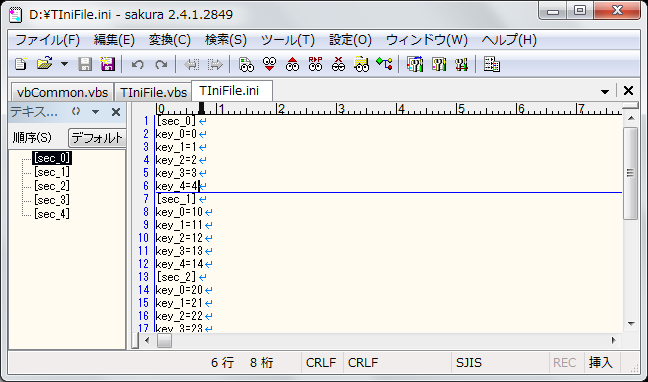Open the command list icon
Screen dimensions: 648x382
492,64
